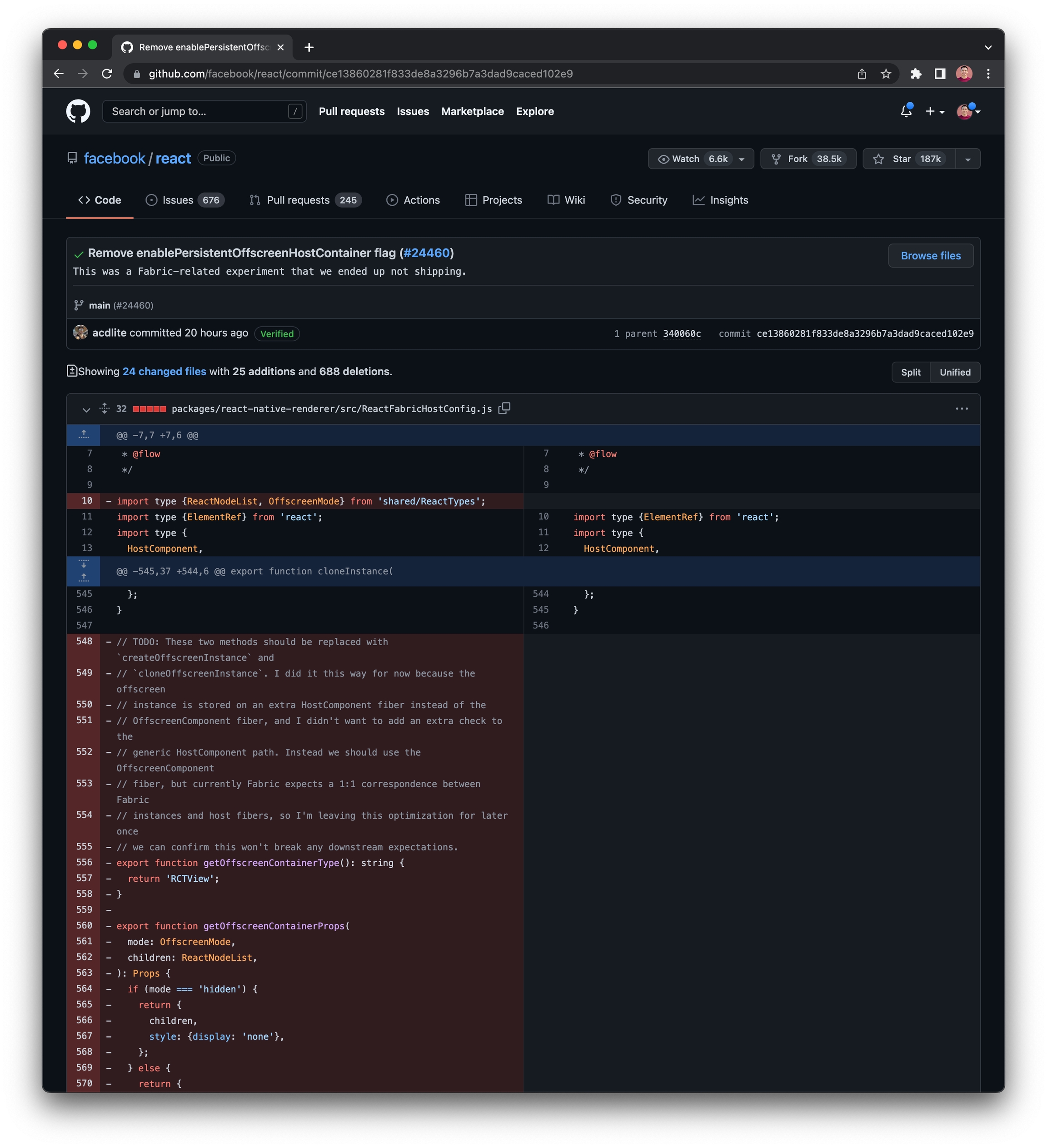Open the file options three-dot menu
Screen dimensions: 1047x1148
pyautogui.click(x=962, y=408)
